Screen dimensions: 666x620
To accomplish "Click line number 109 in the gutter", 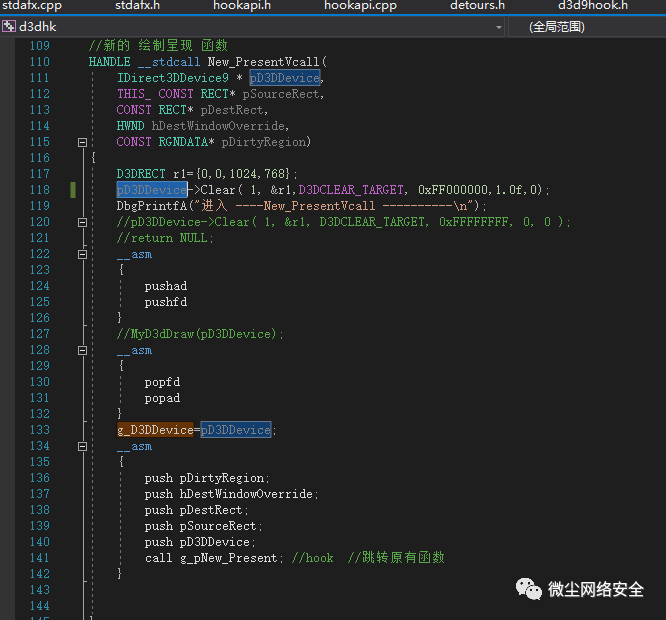I will 40,46.
